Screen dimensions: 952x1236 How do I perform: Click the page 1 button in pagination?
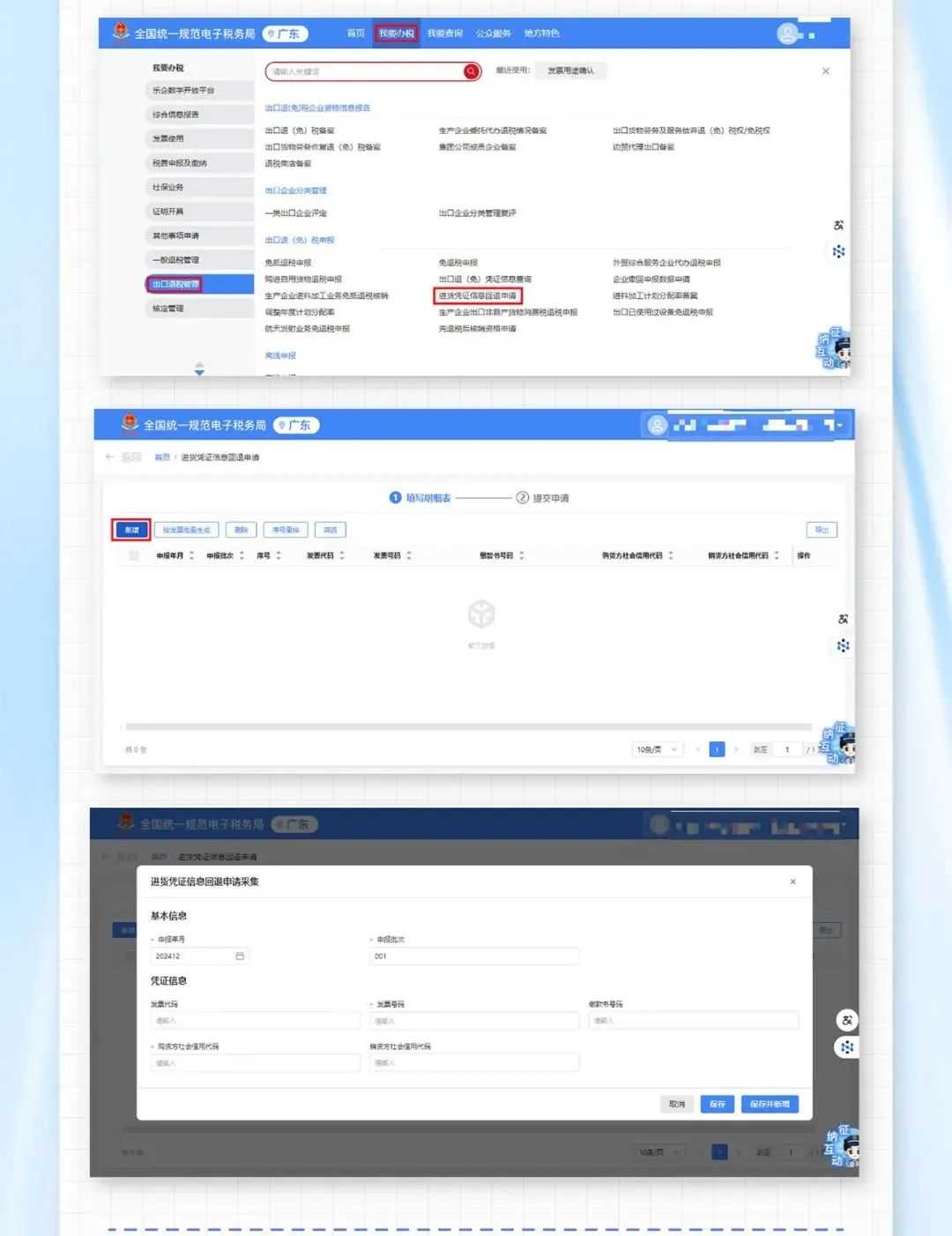(x=717, y=749)
